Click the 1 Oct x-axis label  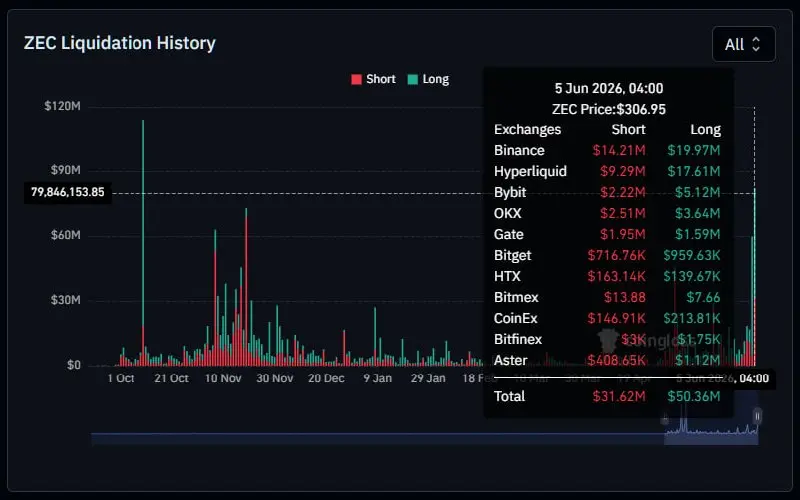coord(120,379)
